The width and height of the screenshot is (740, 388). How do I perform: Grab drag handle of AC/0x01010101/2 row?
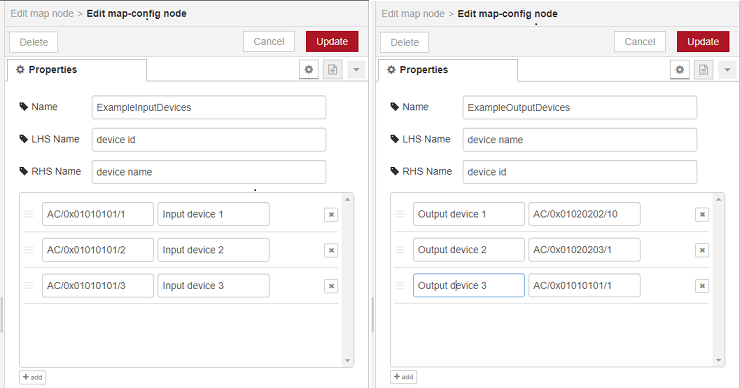(x=29, y=250)
